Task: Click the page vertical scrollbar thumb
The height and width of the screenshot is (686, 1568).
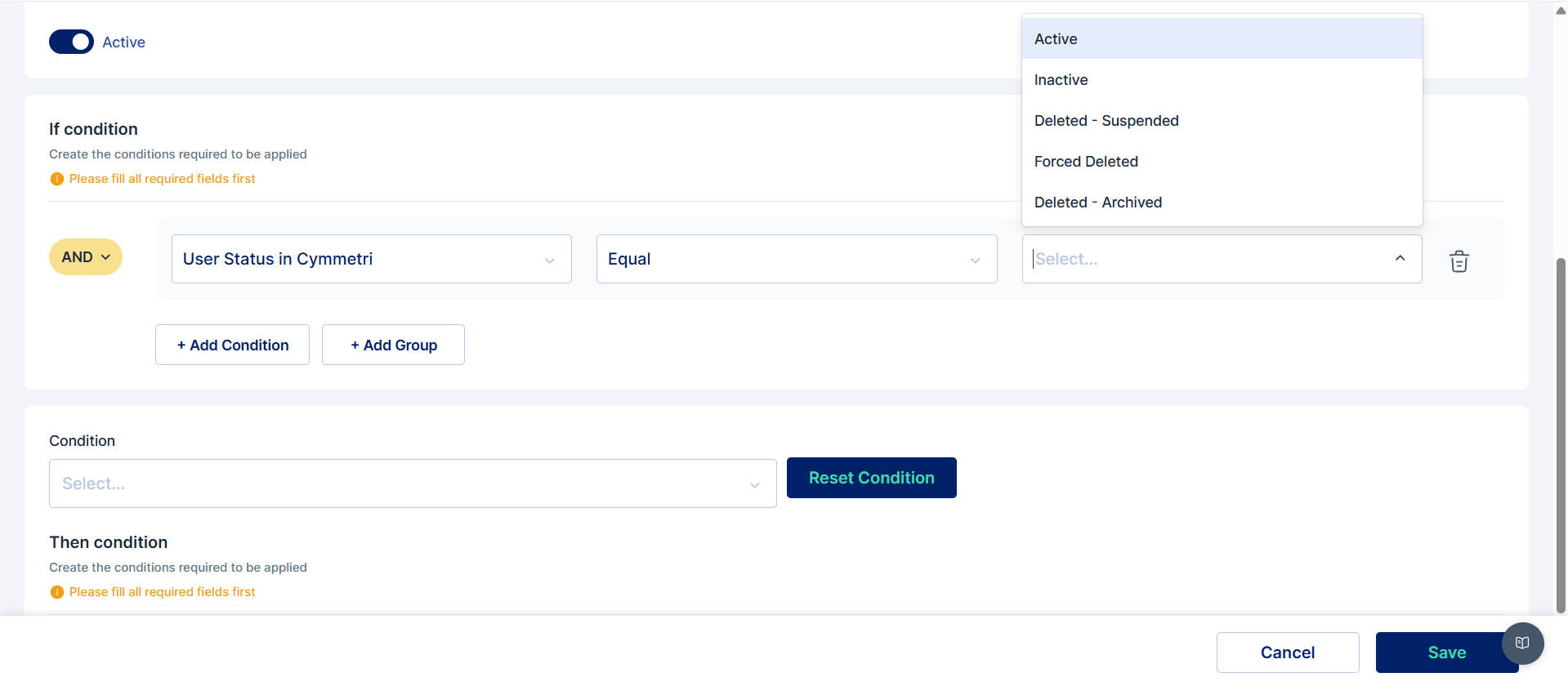Action: [x=1561, y=433]
